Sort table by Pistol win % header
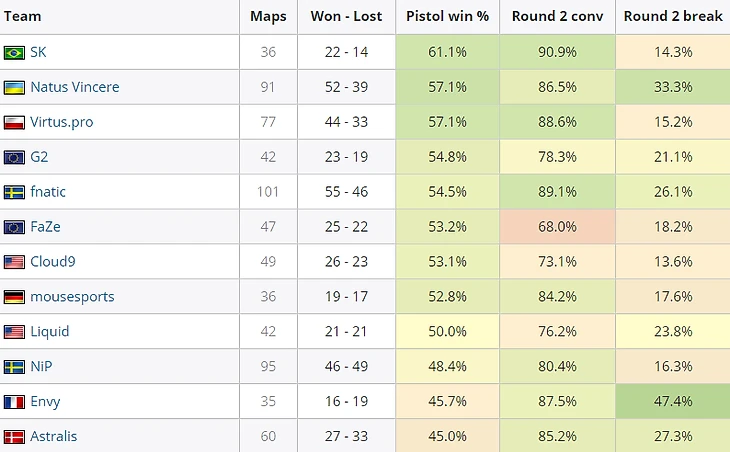Screen dimensions: 730x452 click(447, 16)
